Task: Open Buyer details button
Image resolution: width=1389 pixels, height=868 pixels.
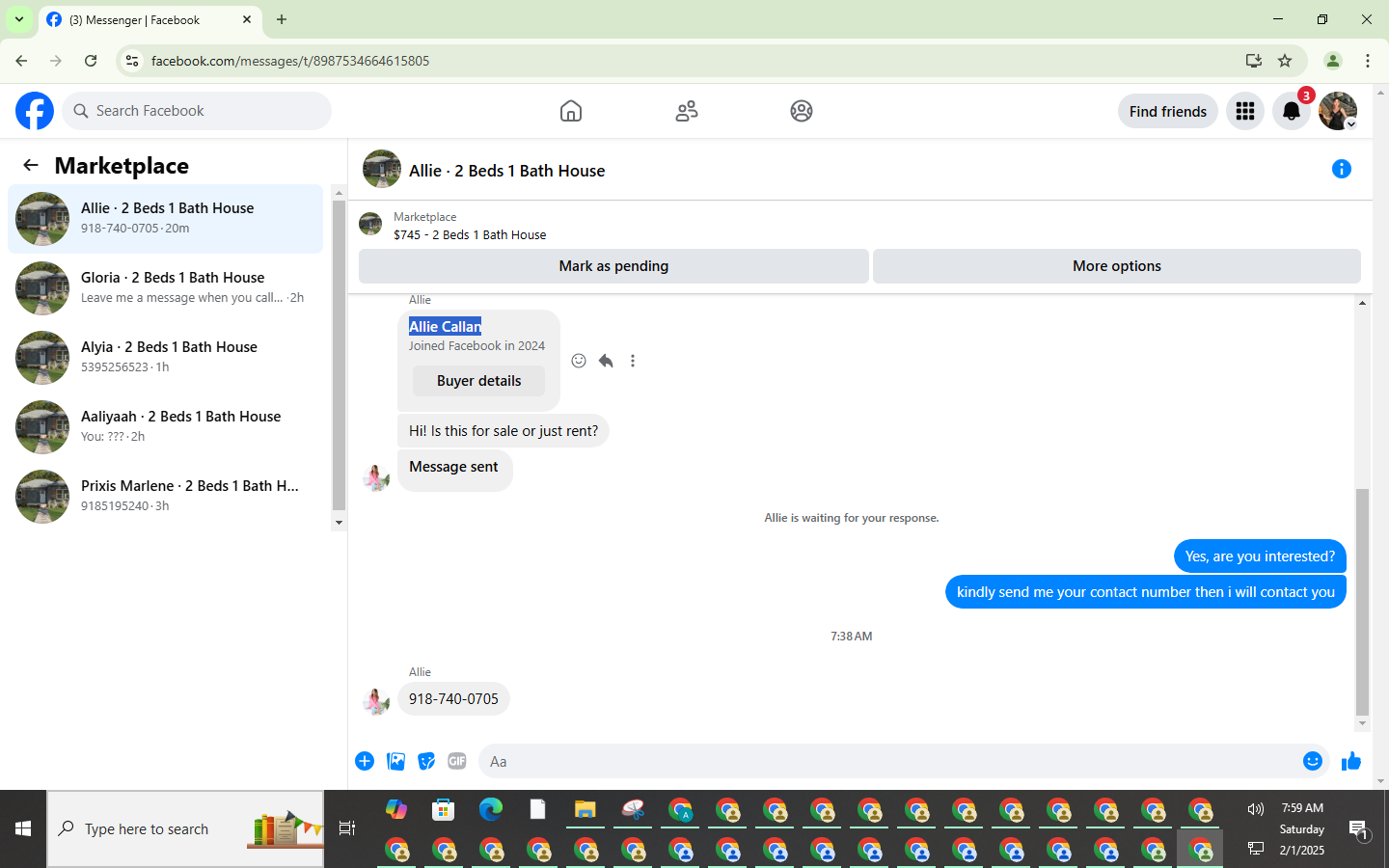Action: coord(478,381)
